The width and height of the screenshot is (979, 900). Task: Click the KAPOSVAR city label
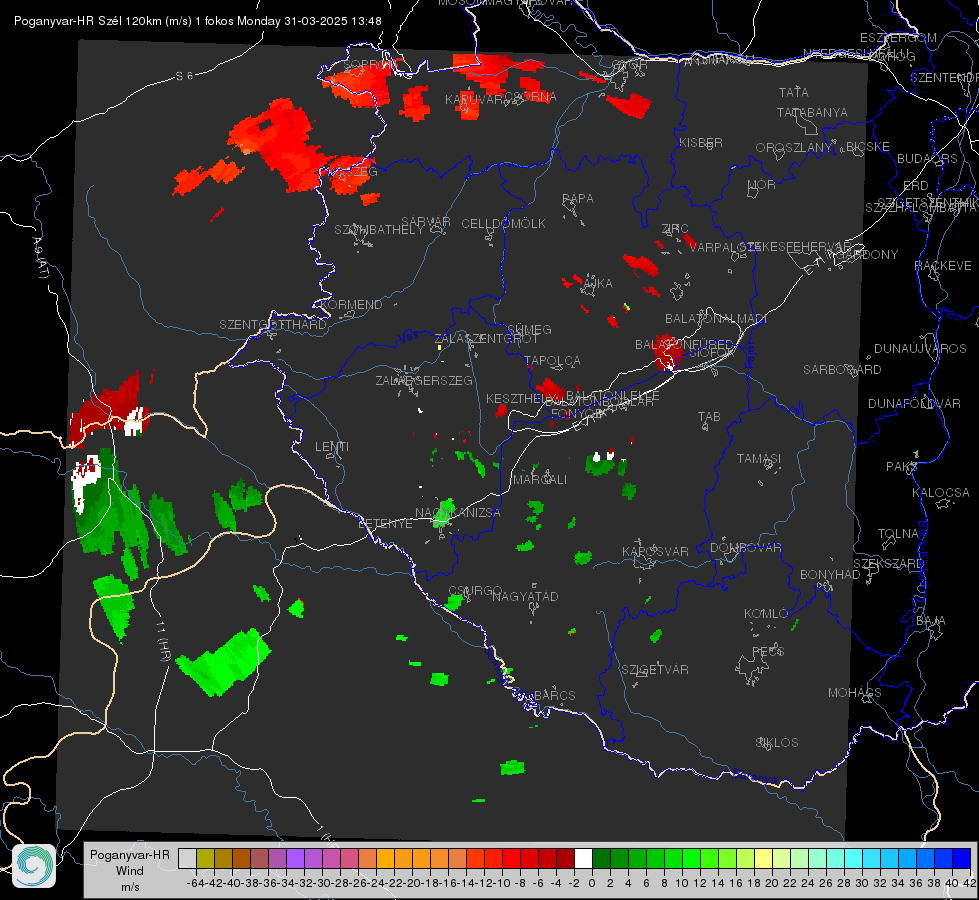coord(656,551)
